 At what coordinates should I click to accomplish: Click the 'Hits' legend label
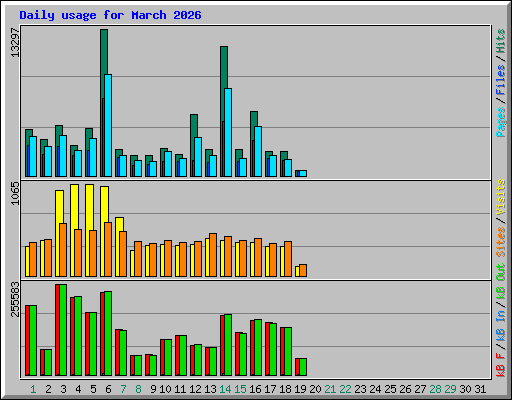click(x=501, y=41)
